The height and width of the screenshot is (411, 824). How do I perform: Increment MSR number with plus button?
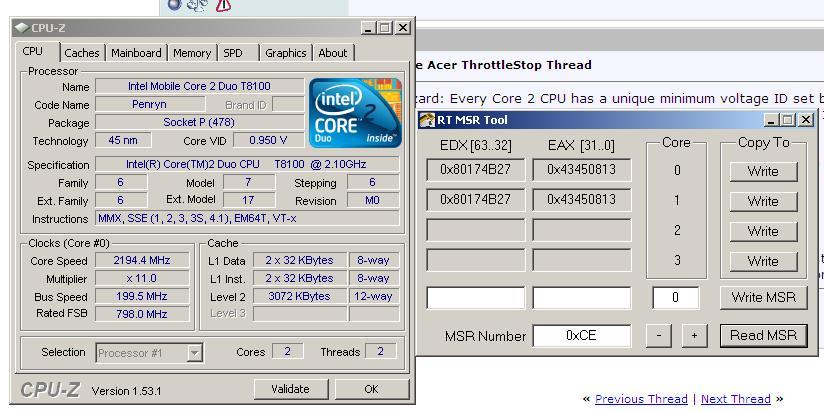pyautogui.click(x=694, y=336)
